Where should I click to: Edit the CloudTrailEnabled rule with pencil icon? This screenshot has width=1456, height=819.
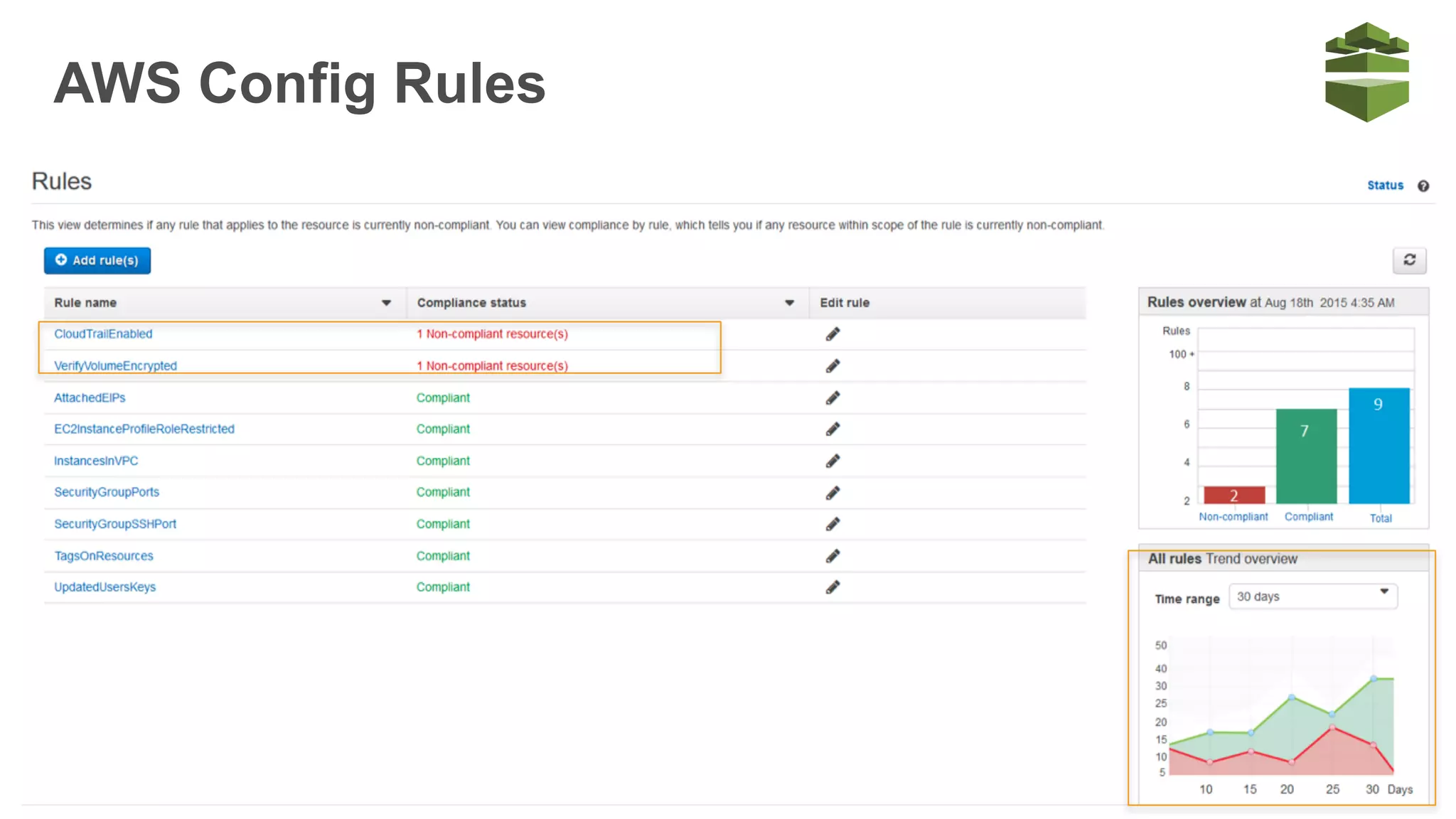pyautogui.click(x=833, y=334)
